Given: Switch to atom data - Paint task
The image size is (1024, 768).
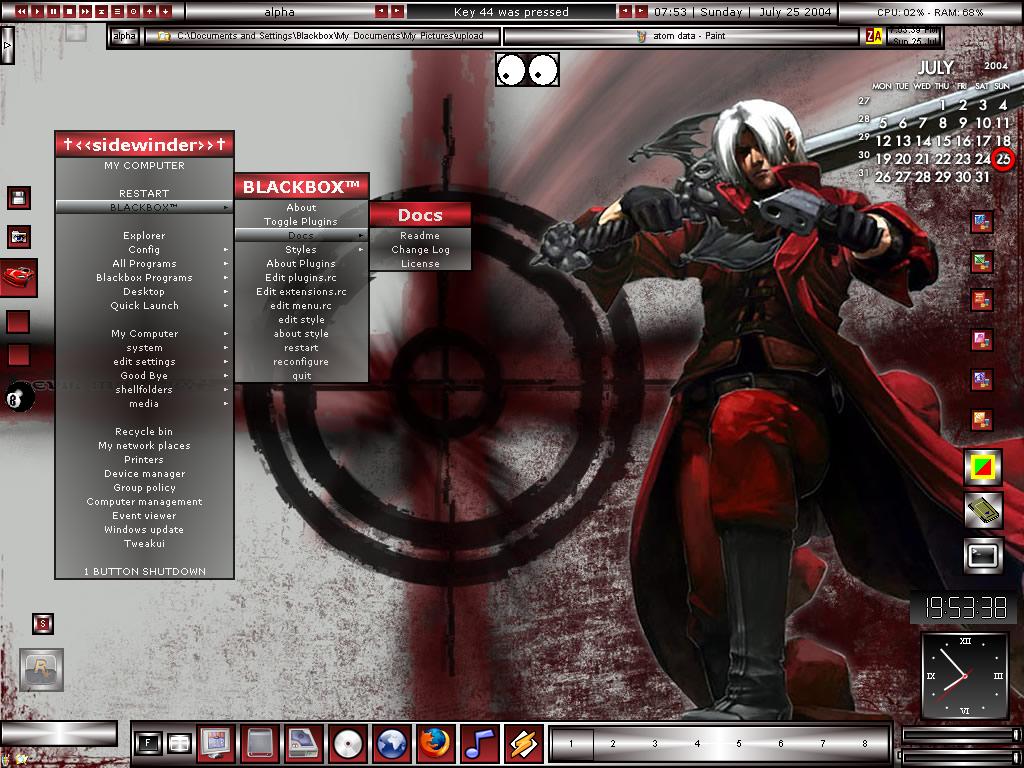Looking at the screenshot, I should click(x=680, y=36).
